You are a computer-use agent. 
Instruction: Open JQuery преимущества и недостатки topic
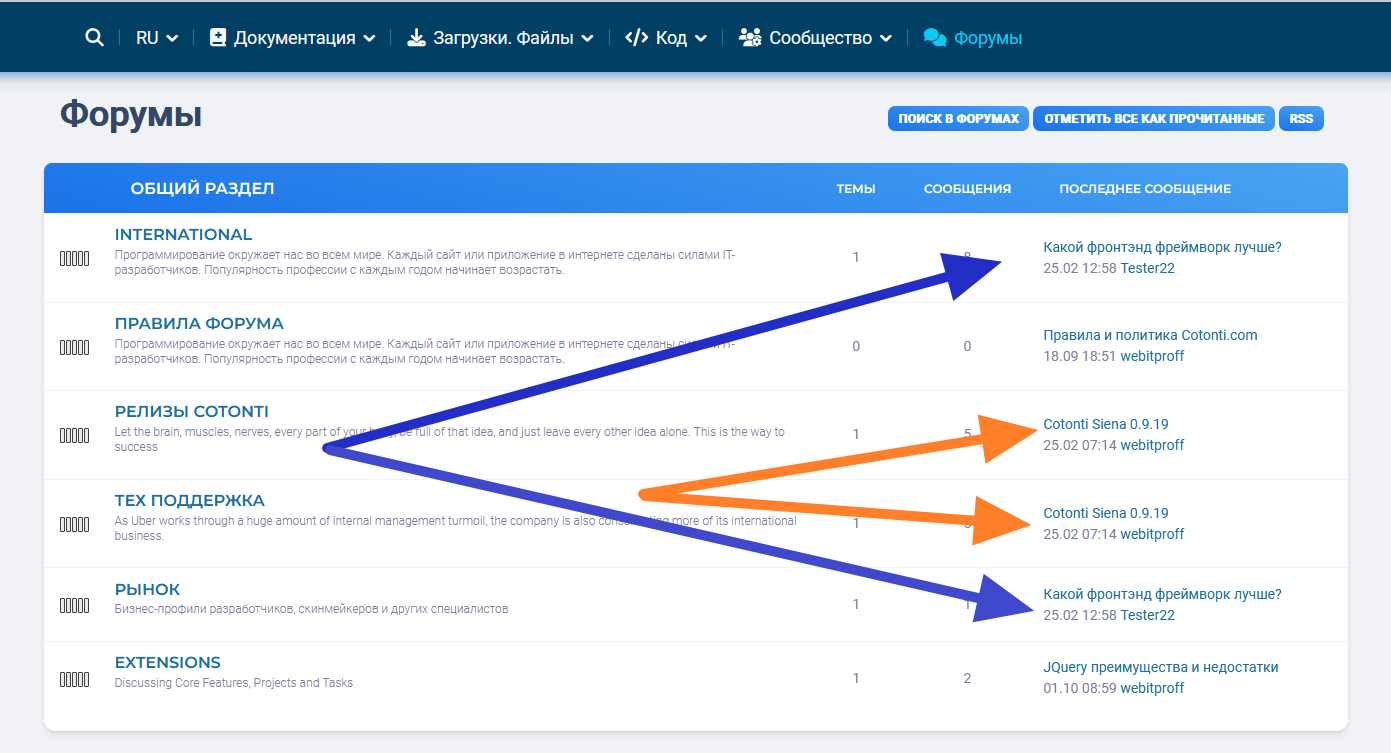1160,667
